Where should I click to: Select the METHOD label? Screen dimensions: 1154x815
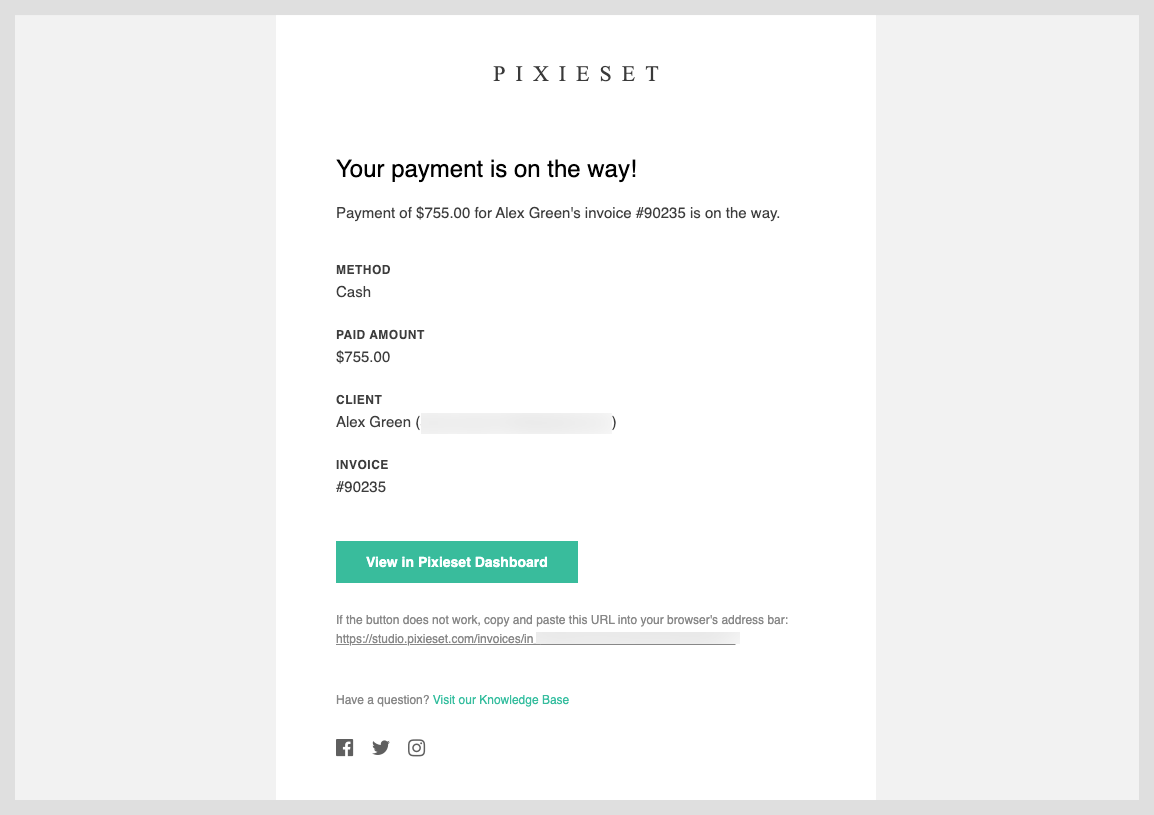click(x=363, y=269)
